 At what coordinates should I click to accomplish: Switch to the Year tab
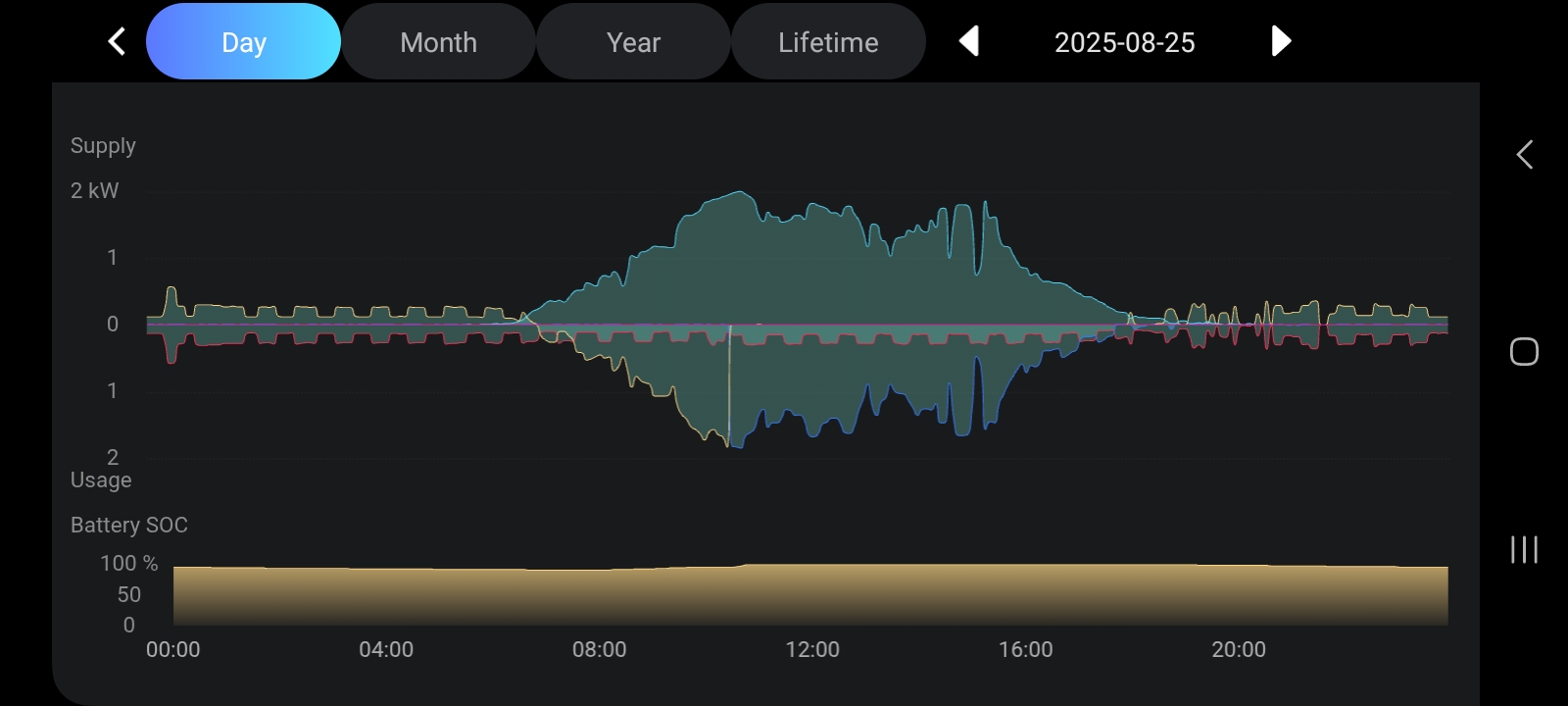tap(633, 42)
